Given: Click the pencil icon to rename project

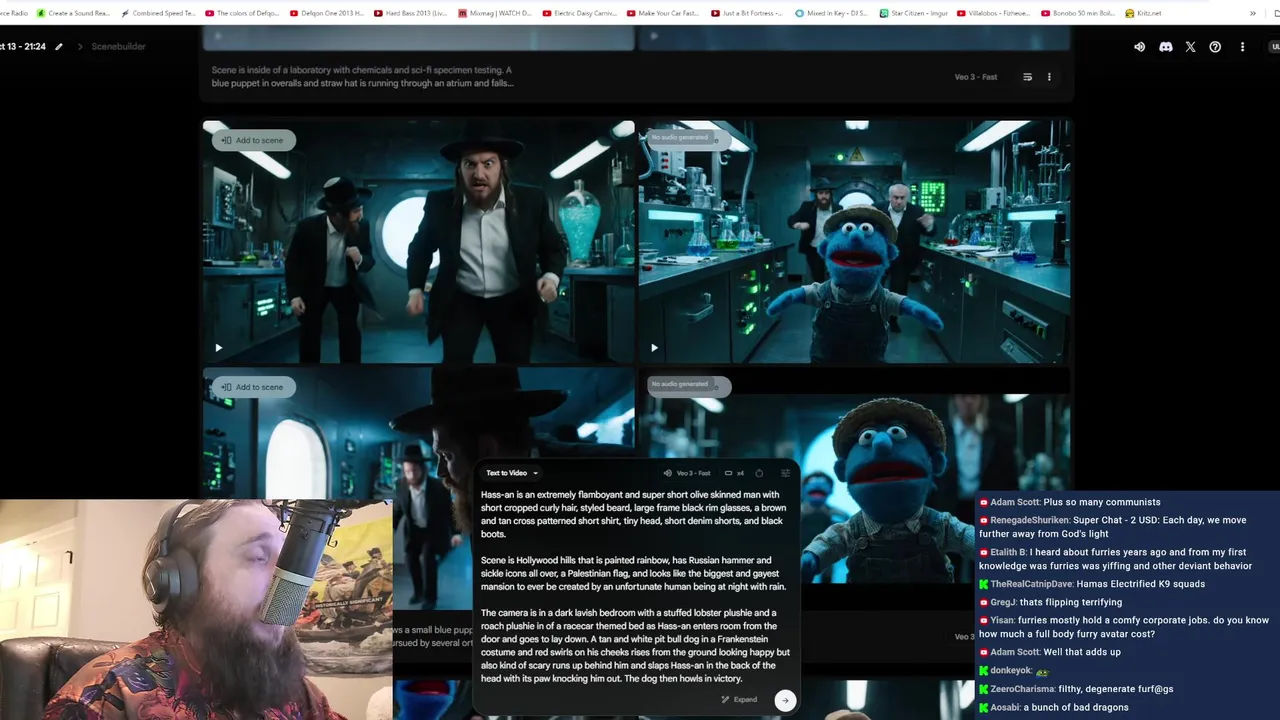Looking at the screenshot, I should (x=59, y=47).
